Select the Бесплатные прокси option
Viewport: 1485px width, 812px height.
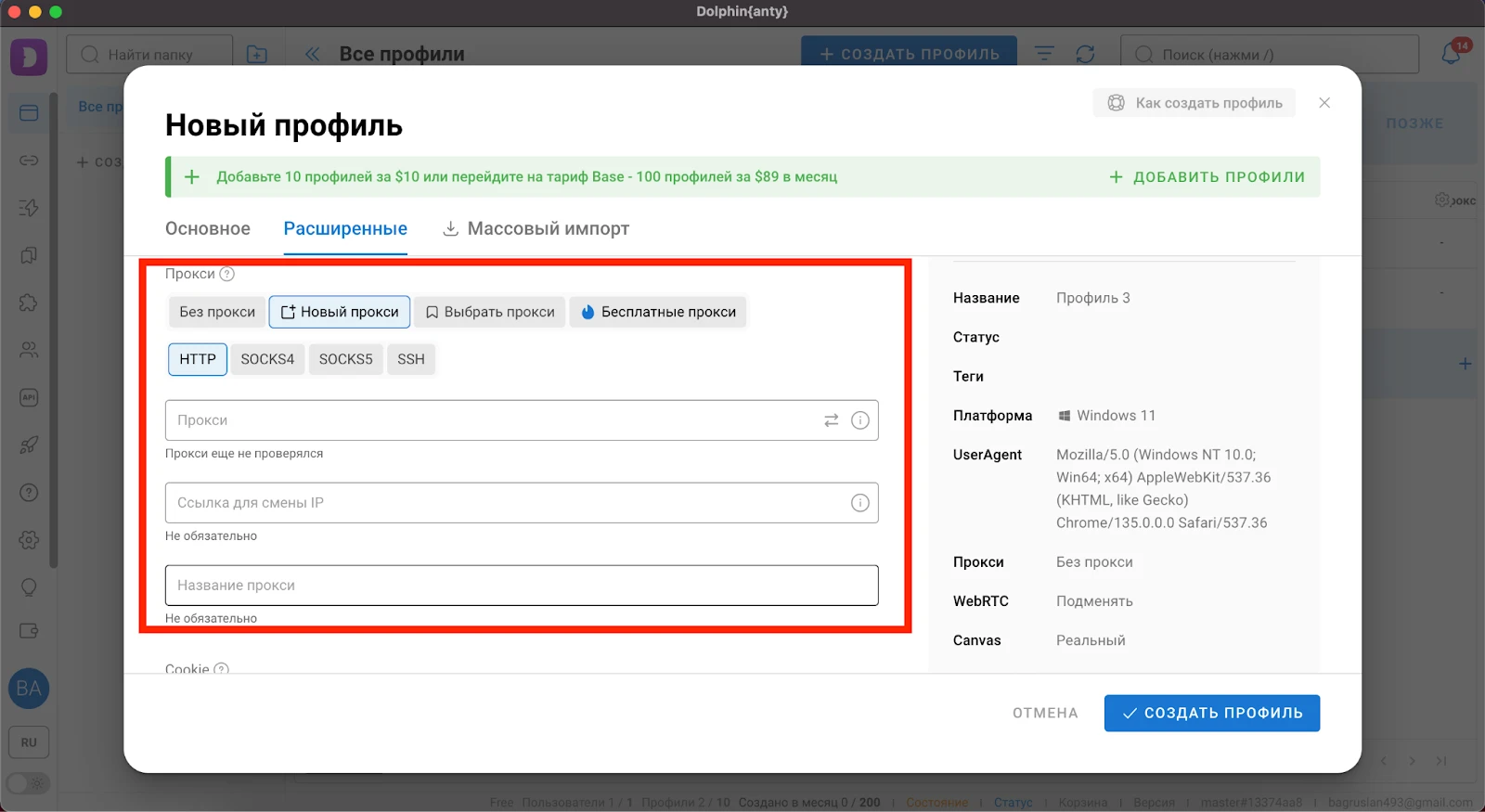coord(658,312)
